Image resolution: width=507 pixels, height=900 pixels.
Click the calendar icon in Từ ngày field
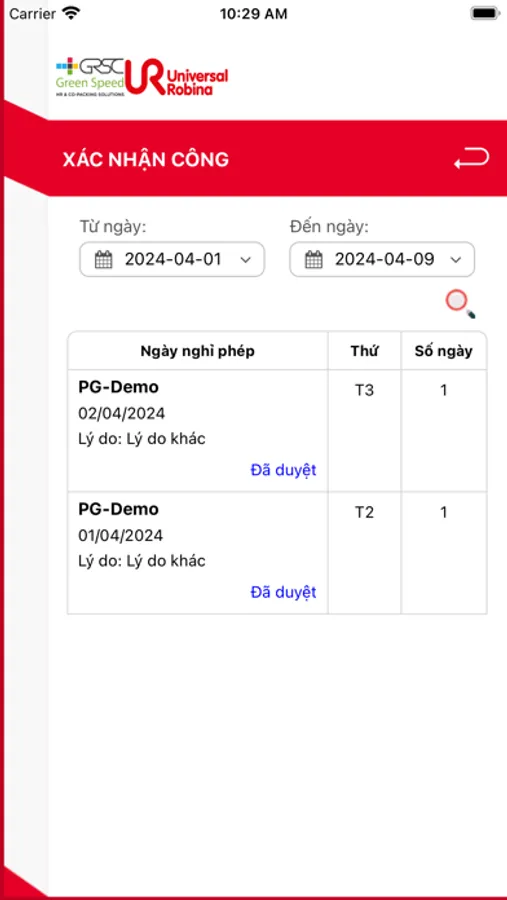point(103,259)
